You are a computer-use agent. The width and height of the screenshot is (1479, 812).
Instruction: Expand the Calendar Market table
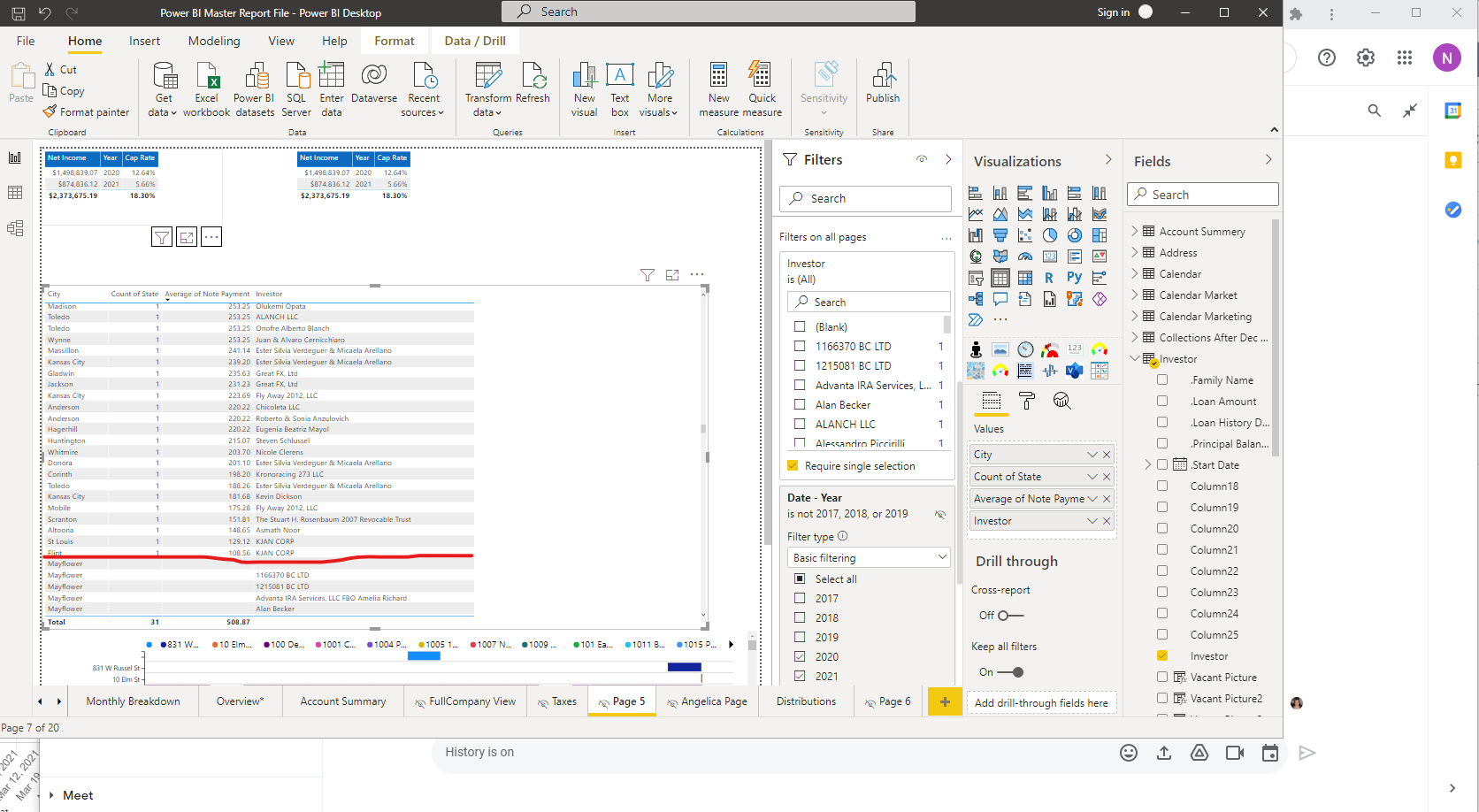pyautogui.click(x=1135, y=295)
